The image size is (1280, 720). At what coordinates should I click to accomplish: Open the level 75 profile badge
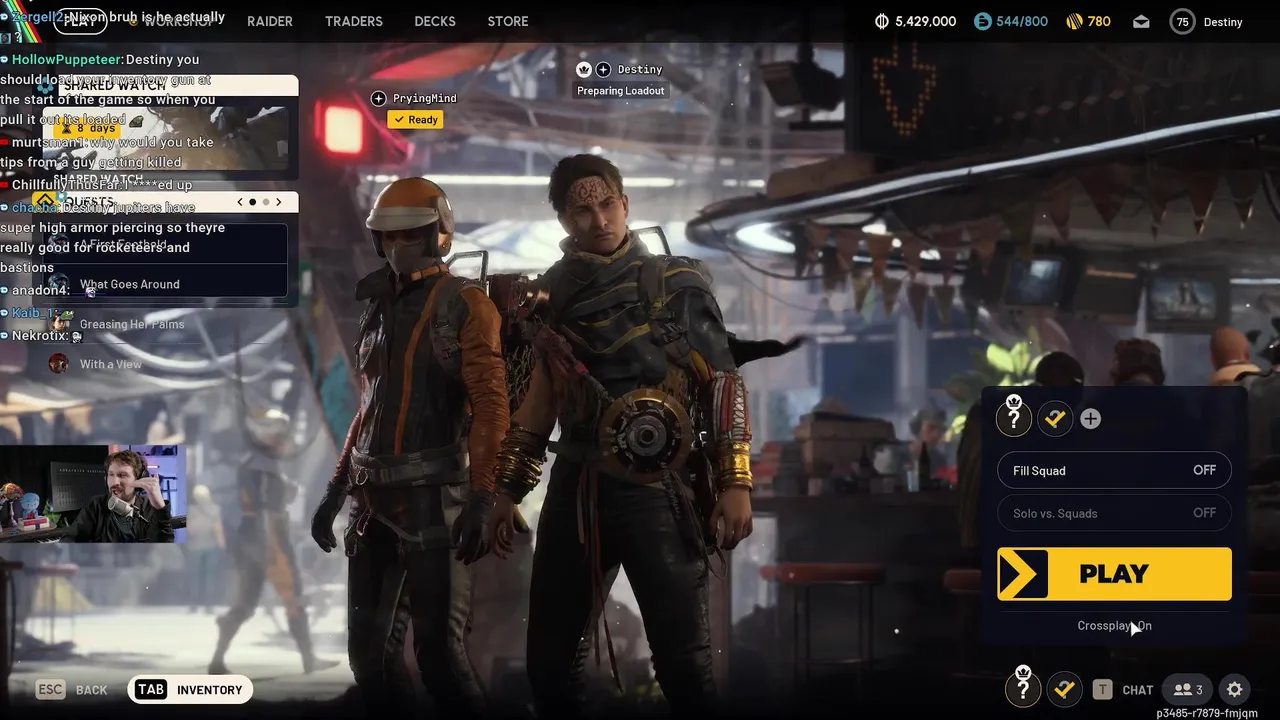click(x=1183, y=21)
